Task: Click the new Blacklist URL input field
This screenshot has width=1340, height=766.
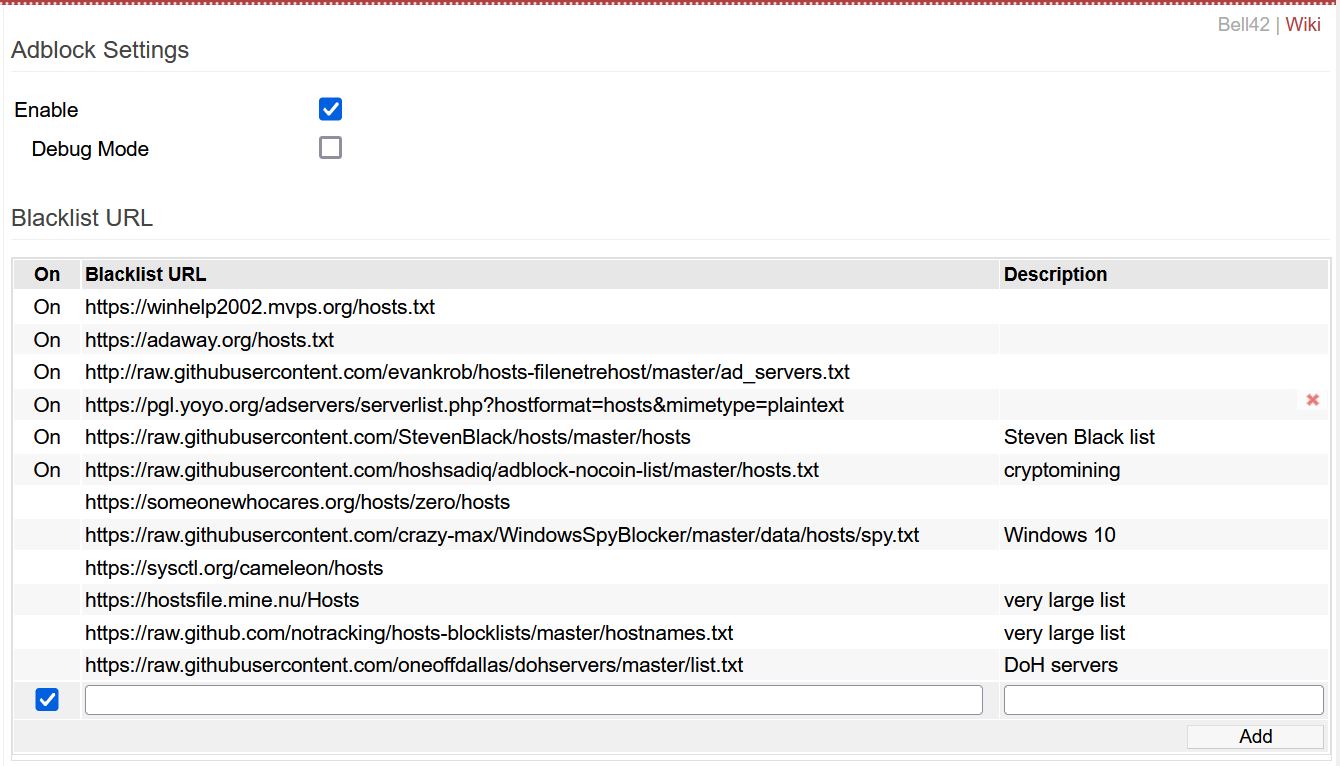Action: pyautogui.click(x=534, y=700)
